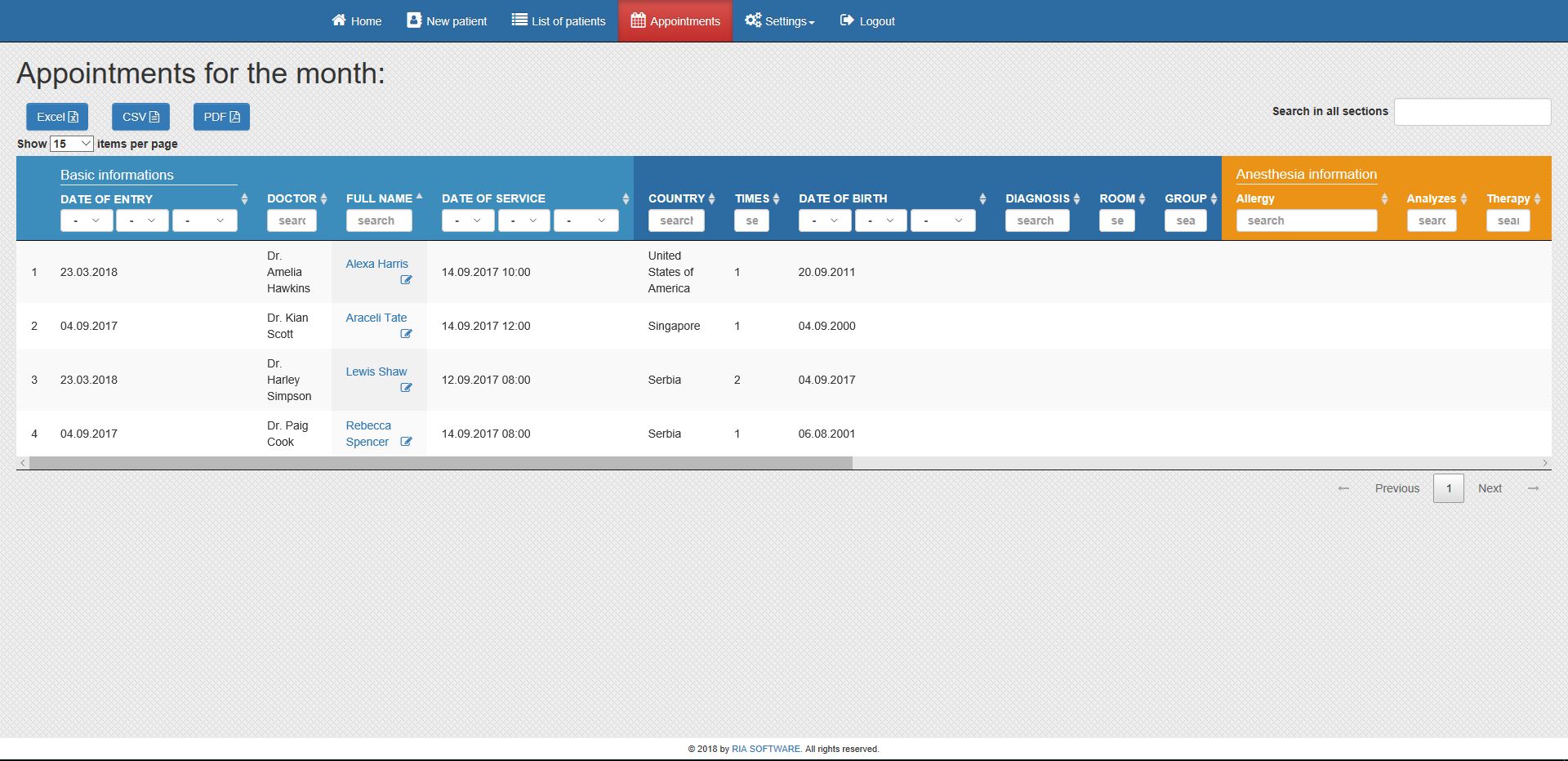Sort table by Doctor column arrows

click(323, 198)
